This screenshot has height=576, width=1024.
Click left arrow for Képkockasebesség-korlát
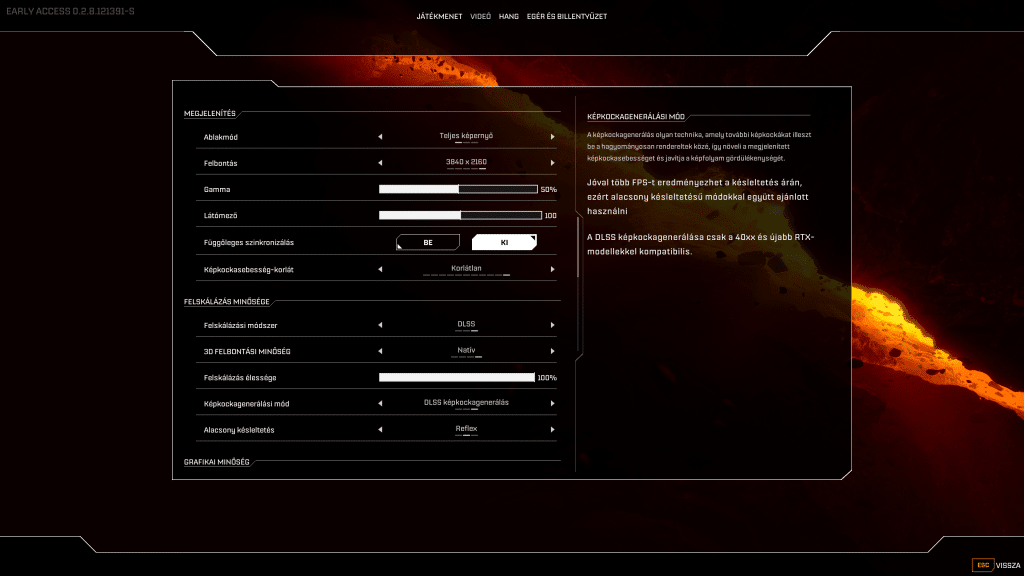(x=380, y=269)
